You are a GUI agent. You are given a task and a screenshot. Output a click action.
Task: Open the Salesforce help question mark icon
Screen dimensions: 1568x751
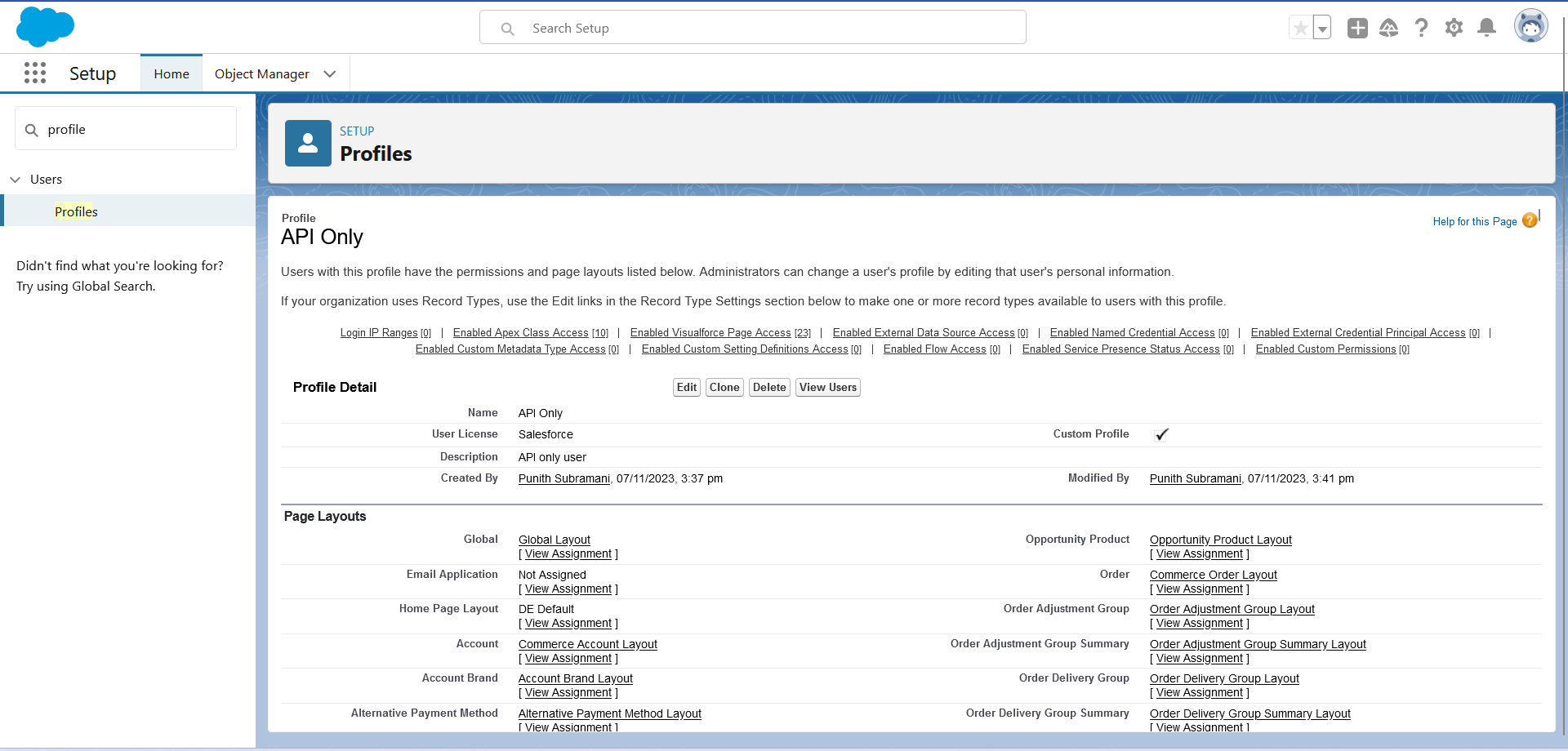point(1421,28)
